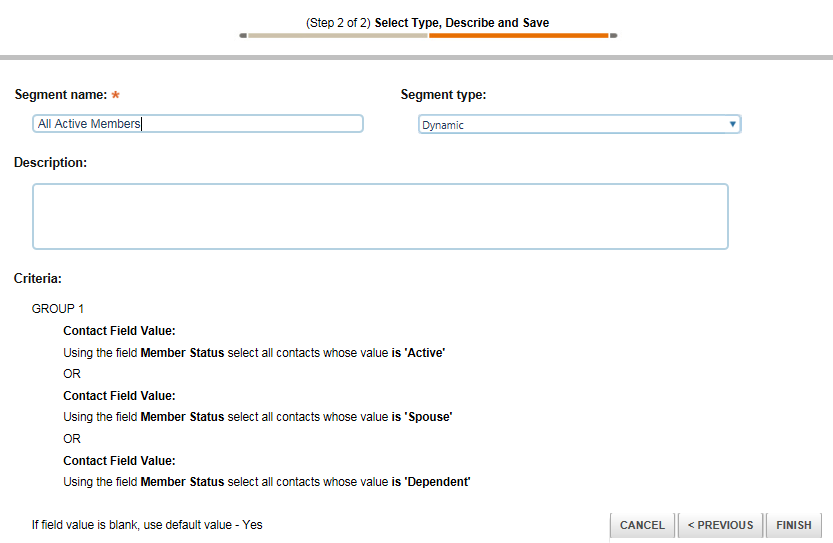
Task: Click the Segment name input field
Action: 197,124
